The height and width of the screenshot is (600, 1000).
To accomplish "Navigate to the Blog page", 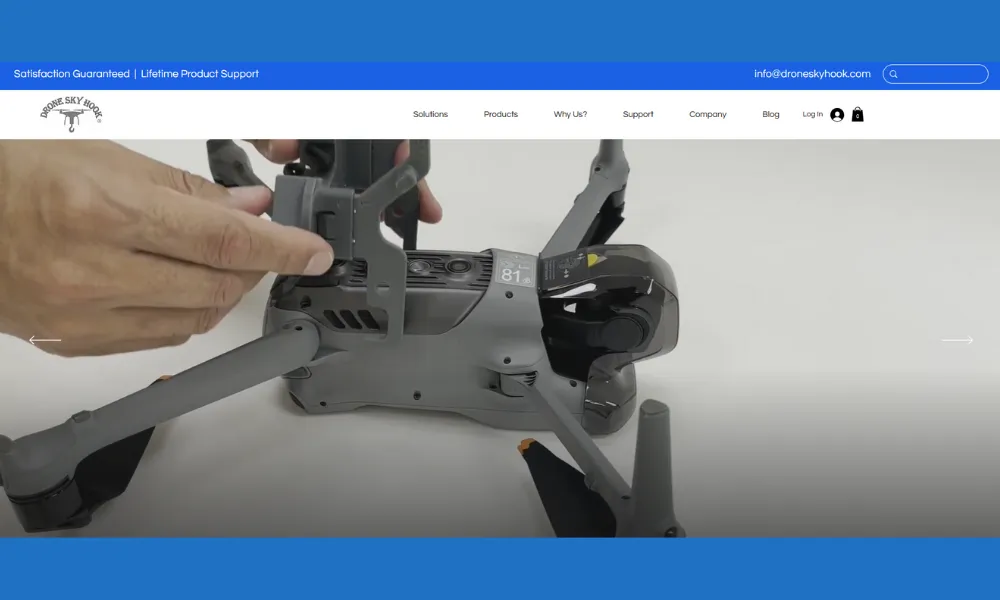I will pyautogui.click(x=770, y=115).
